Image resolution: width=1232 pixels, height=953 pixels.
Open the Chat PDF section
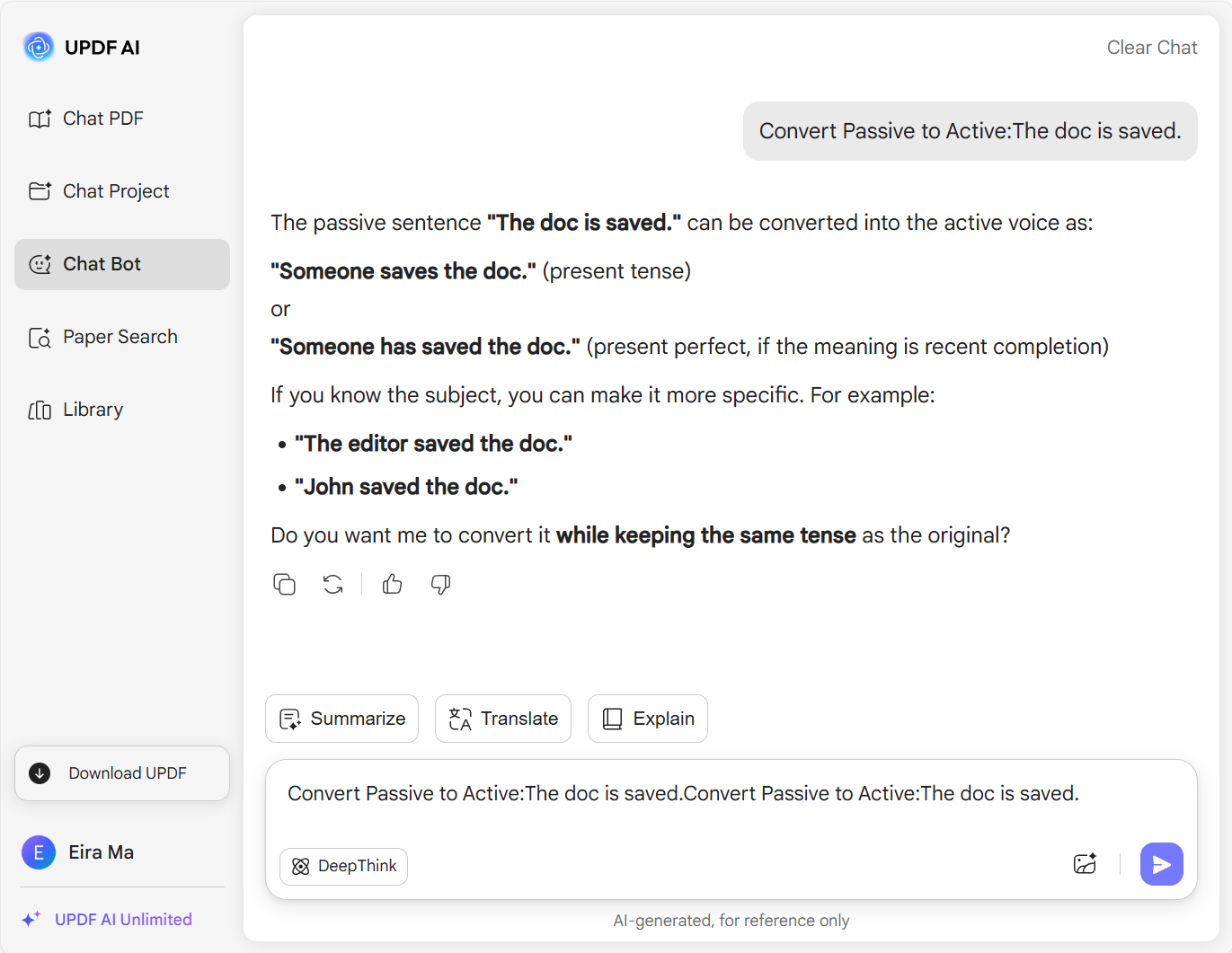coord(102,119)
